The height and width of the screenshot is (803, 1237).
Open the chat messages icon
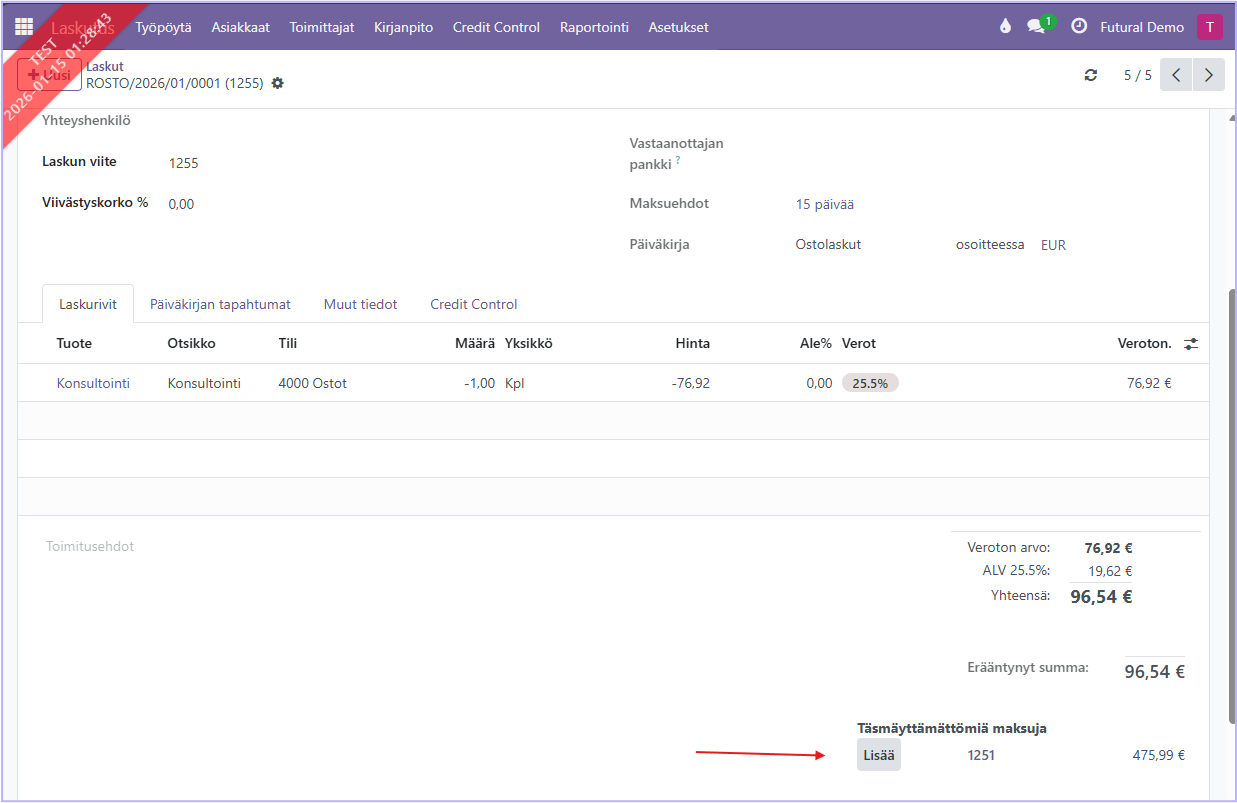[1036, 27]
